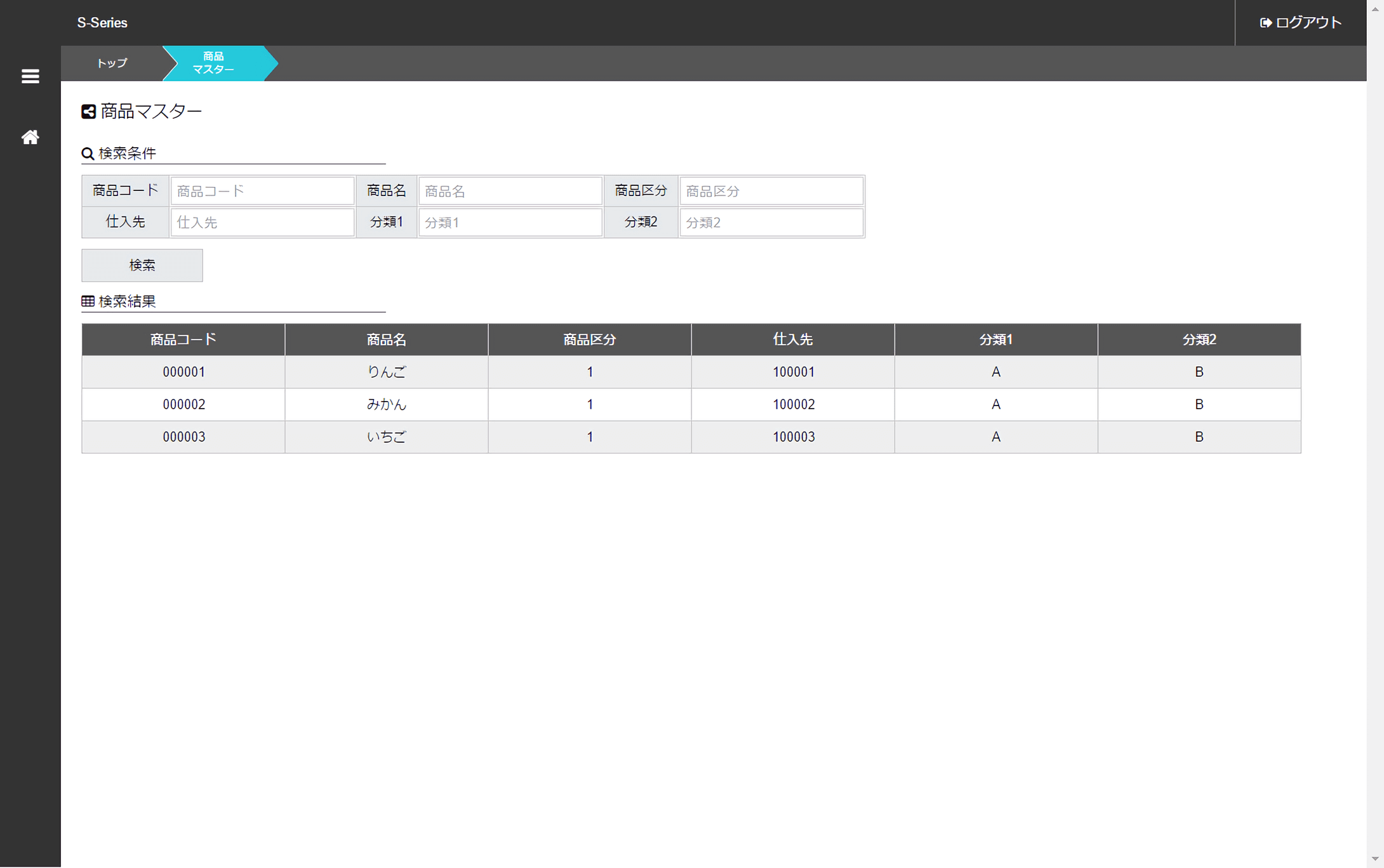Click the ログアウト logout button
The image size is (1384, 868).
pos(1300,23)
